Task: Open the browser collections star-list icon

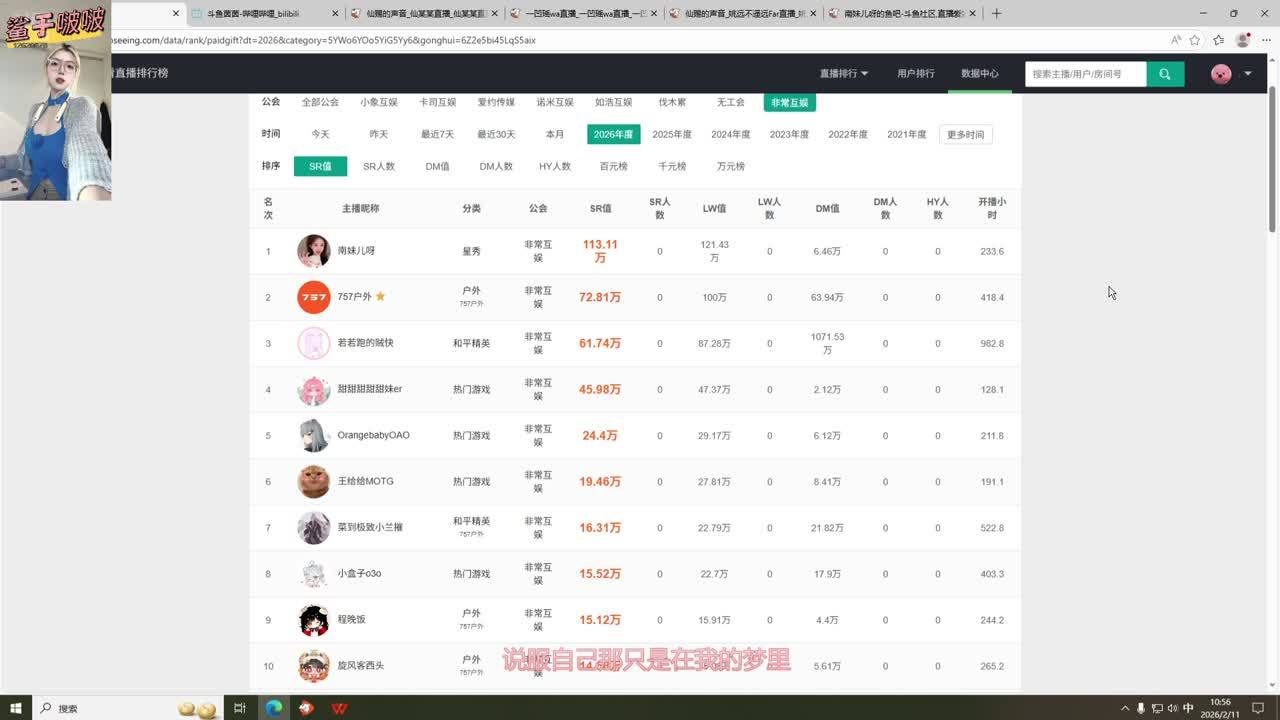Action: (1219, 40)
